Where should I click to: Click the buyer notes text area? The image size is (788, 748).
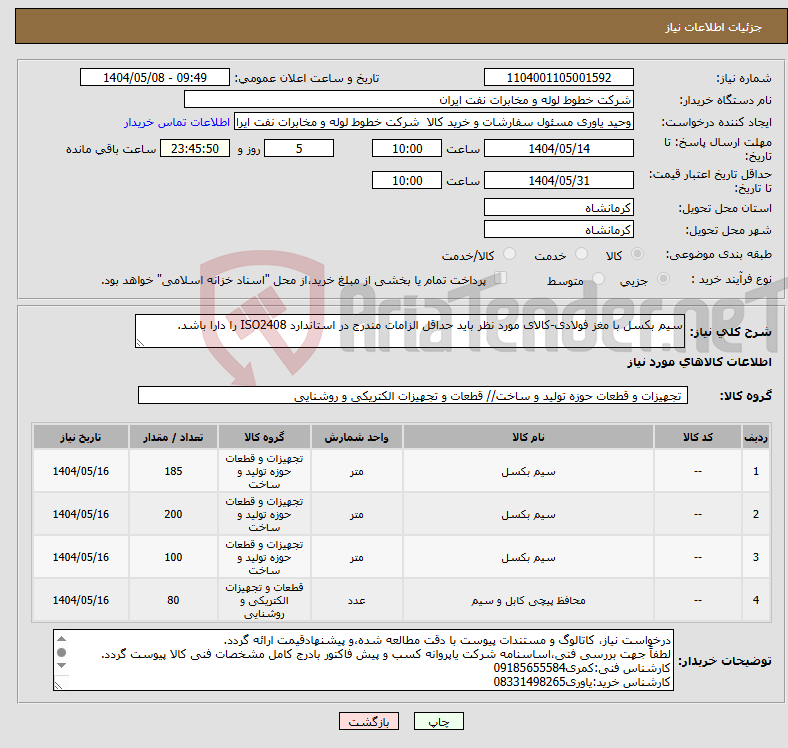363,660
